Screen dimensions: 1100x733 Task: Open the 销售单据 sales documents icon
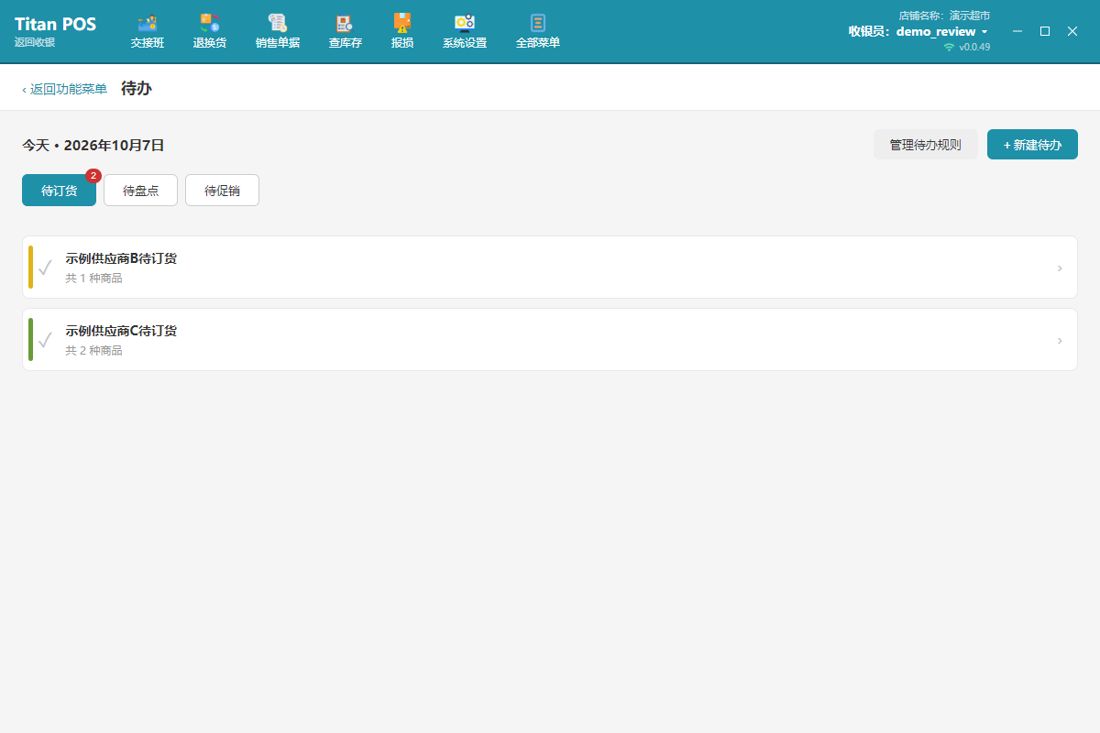pos(278,32)
